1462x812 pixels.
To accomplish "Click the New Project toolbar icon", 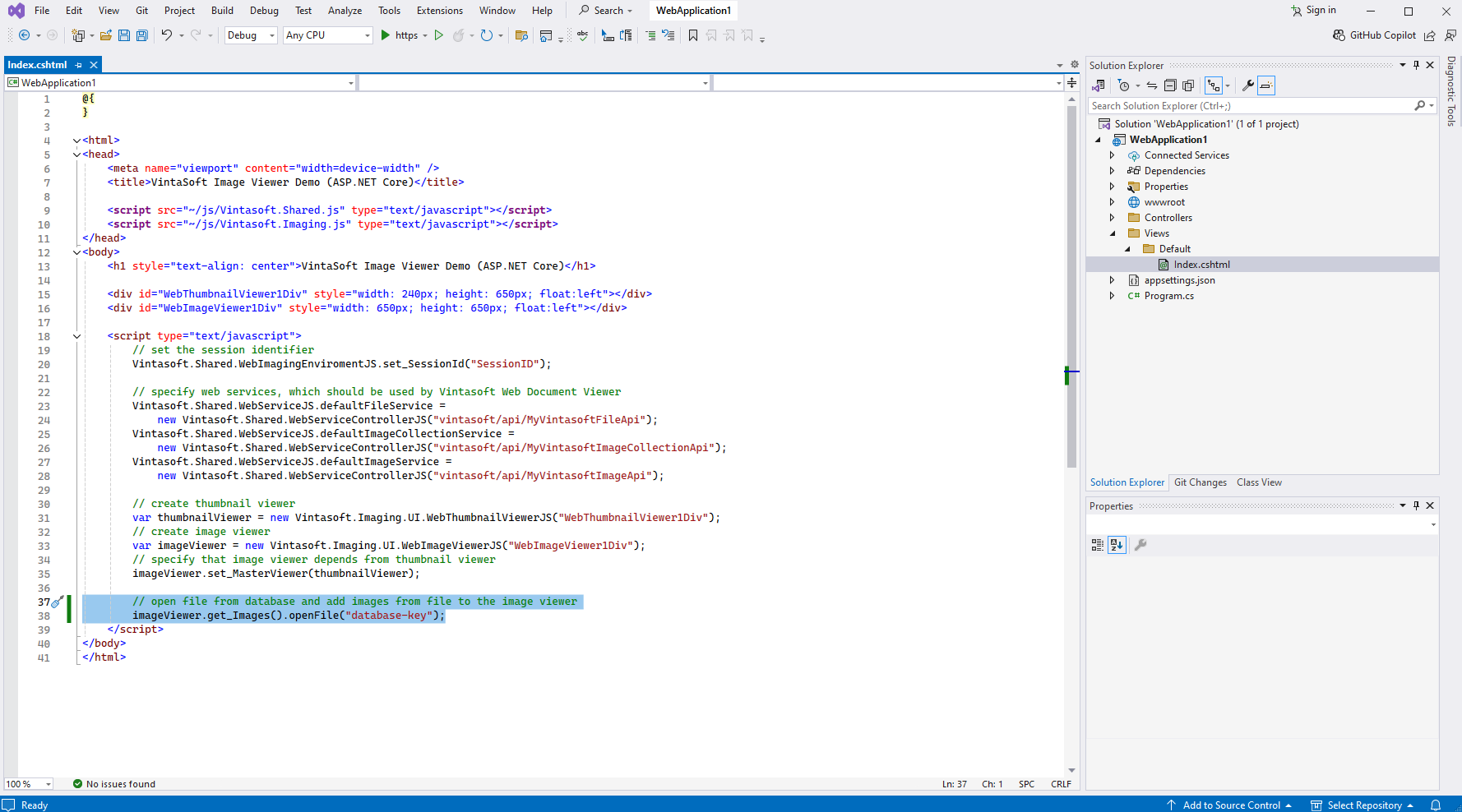I will [78, 35].
